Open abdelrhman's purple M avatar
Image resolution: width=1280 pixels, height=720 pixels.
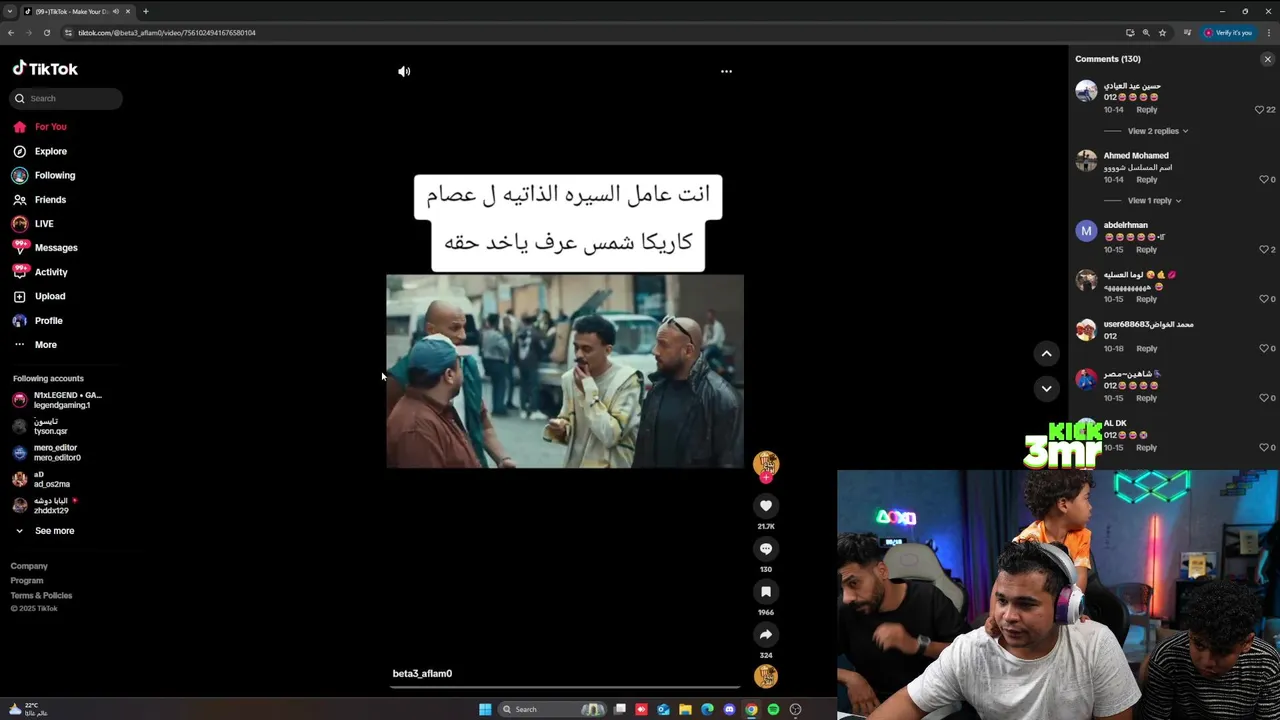tap(1086, 231)
